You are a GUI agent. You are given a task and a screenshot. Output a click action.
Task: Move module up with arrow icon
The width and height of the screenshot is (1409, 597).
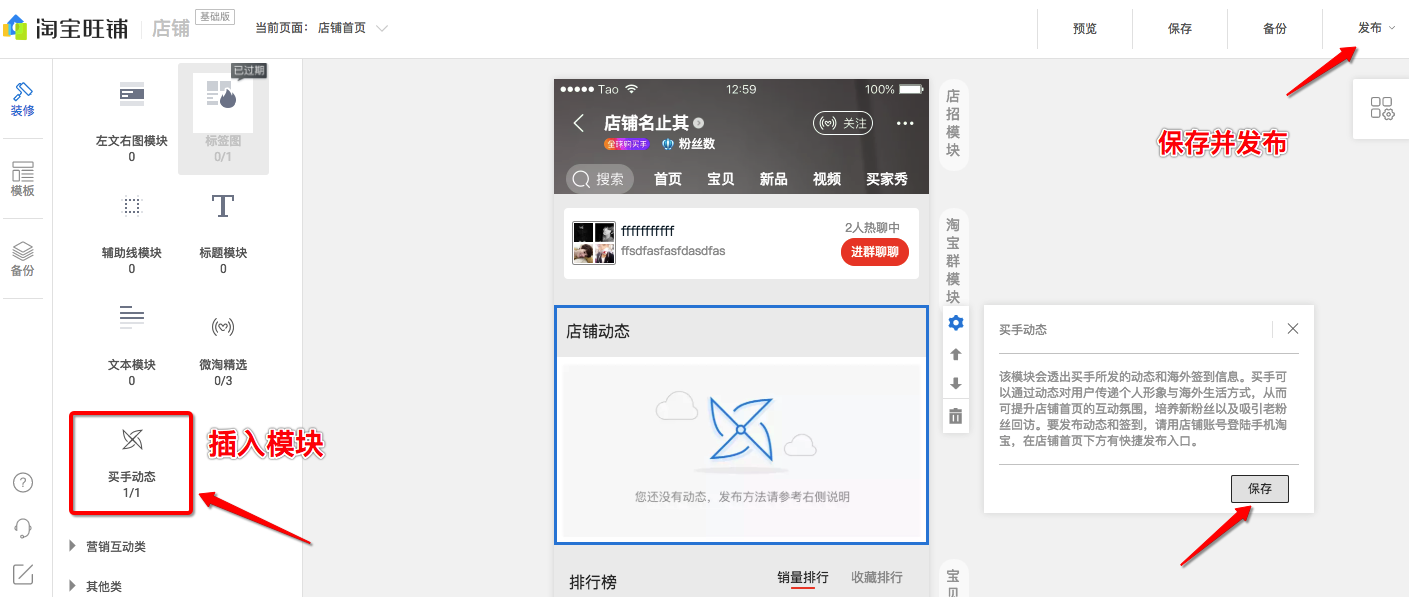point(955,354)
